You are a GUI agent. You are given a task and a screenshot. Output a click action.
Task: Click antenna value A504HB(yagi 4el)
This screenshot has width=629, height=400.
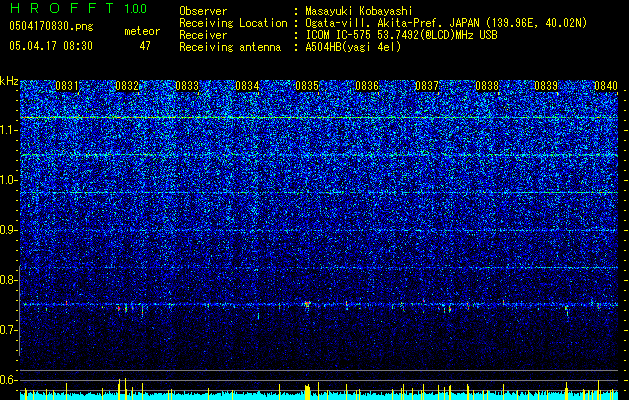(353, 47)
